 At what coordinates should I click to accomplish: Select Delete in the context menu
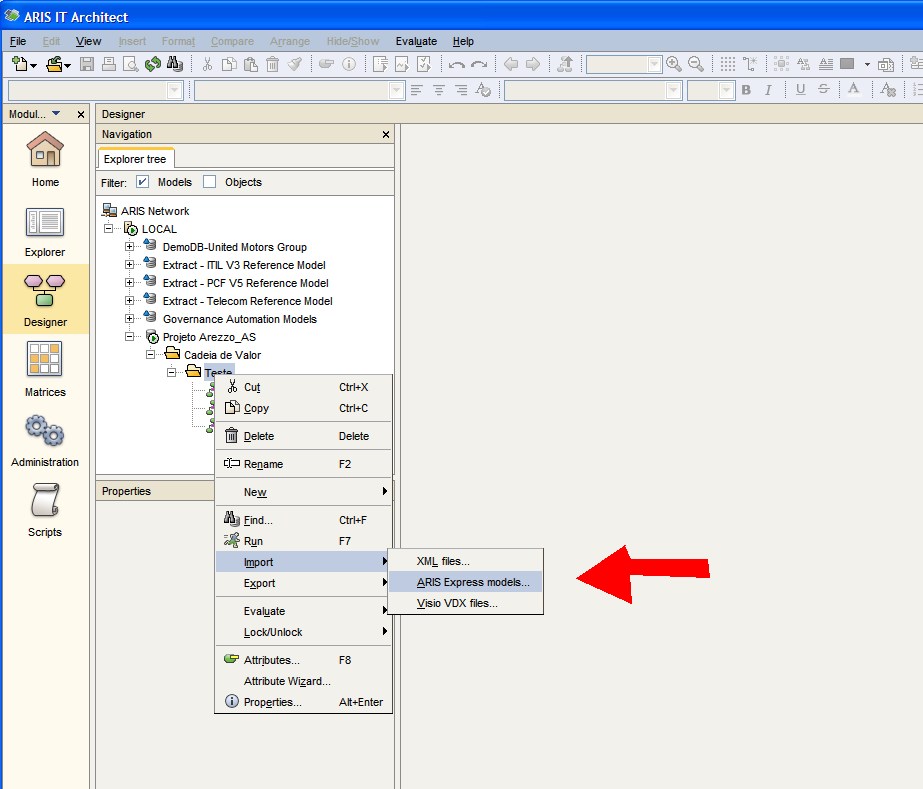(303, 436)
